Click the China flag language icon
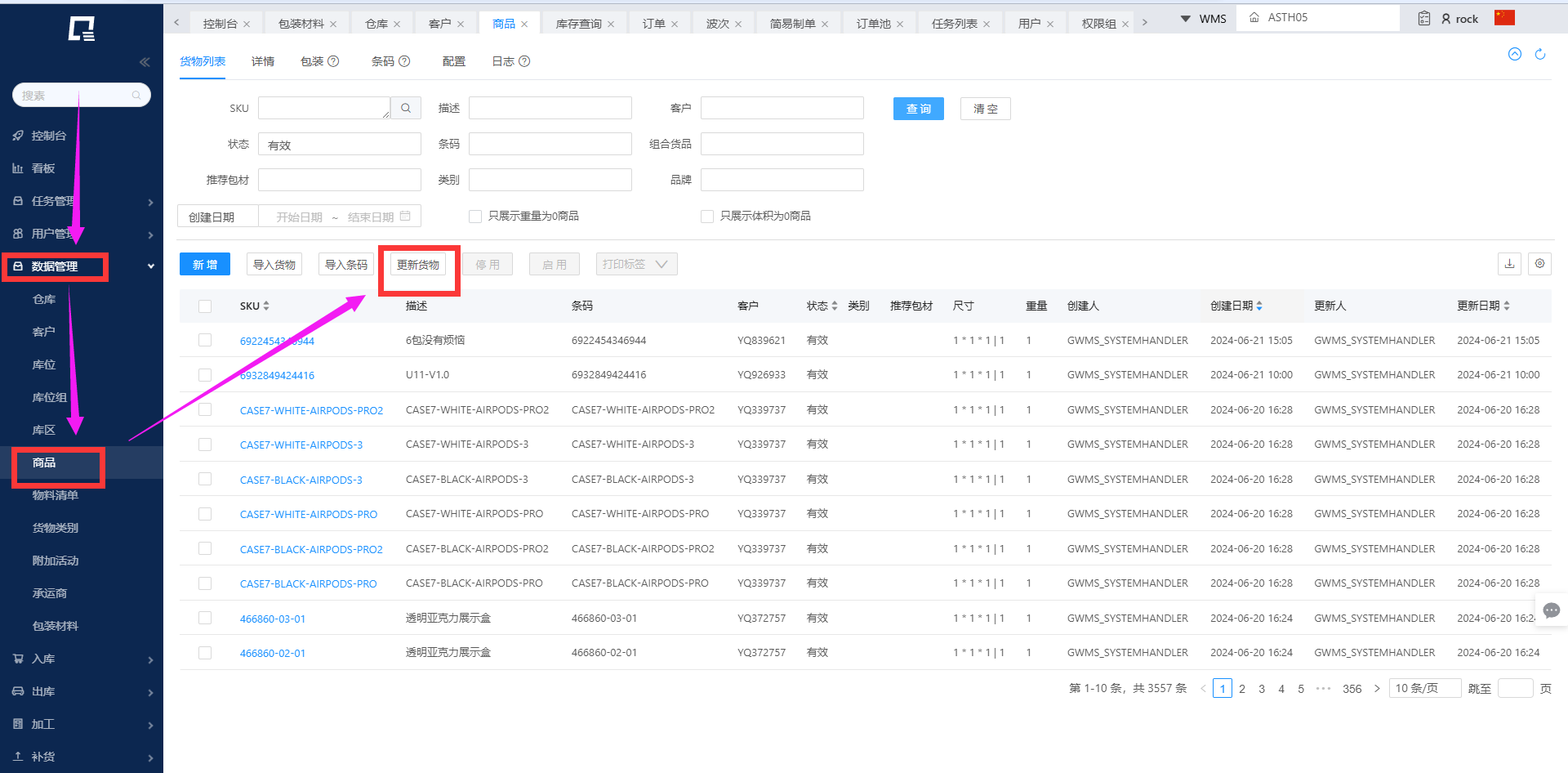Viewport: 1568px width, 773px height. click(1504, 17)
